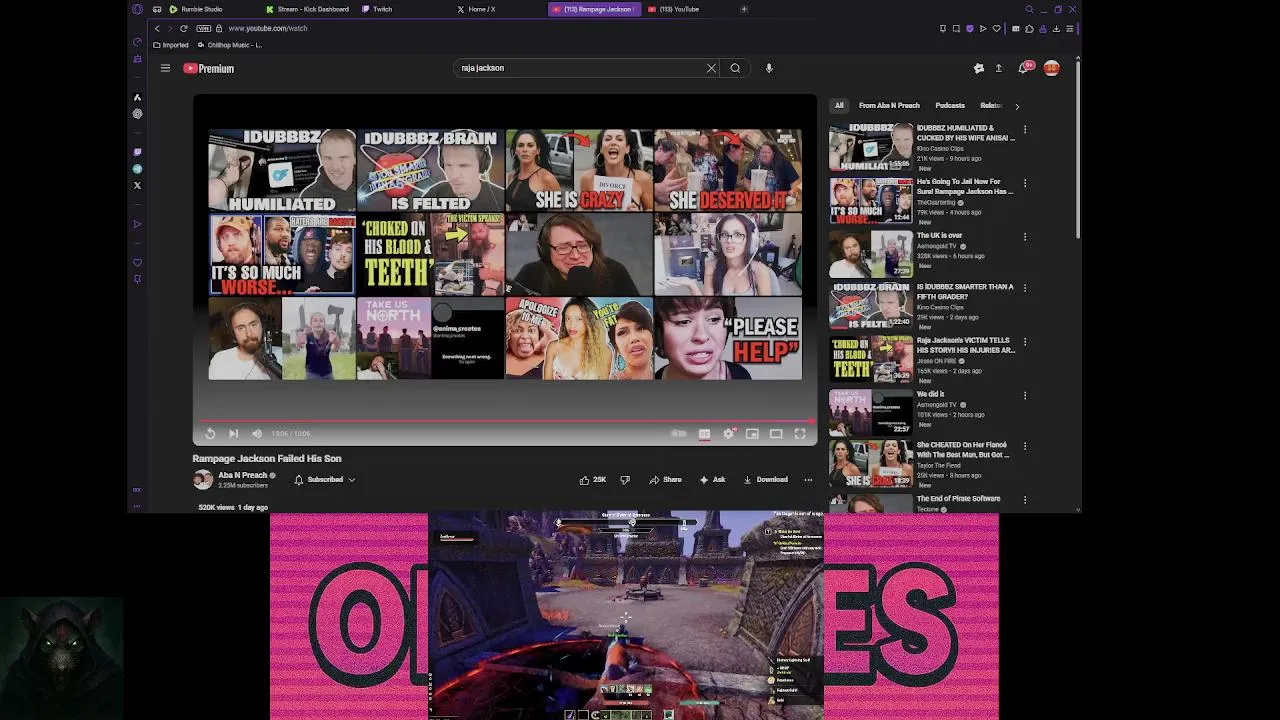Start voice search with microphone

point(769,68)
